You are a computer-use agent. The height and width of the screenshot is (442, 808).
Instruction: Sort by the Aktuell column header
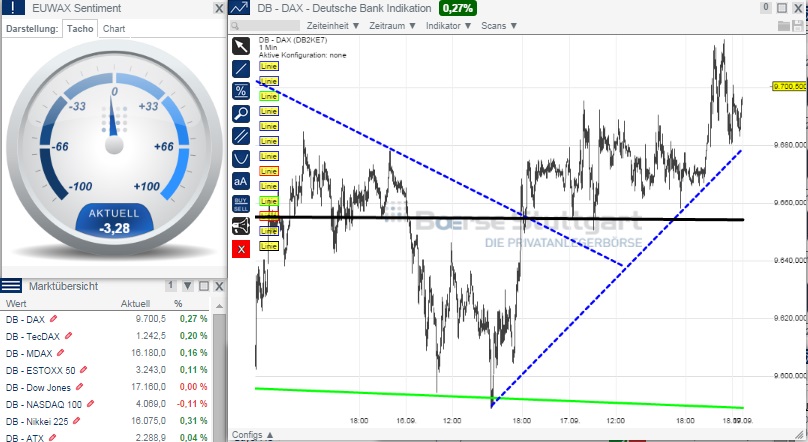tap(136, 303)
